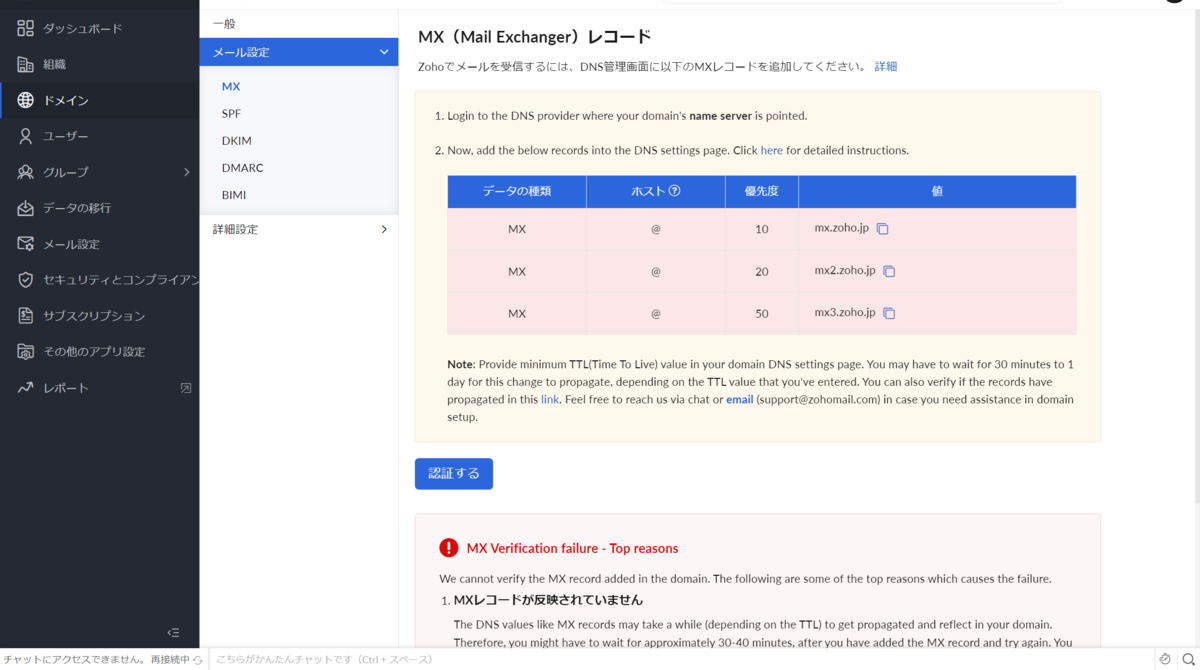This screenshot has height=670, width=1200.
Task: Select the MX menu item
Action: pos(231,87)
